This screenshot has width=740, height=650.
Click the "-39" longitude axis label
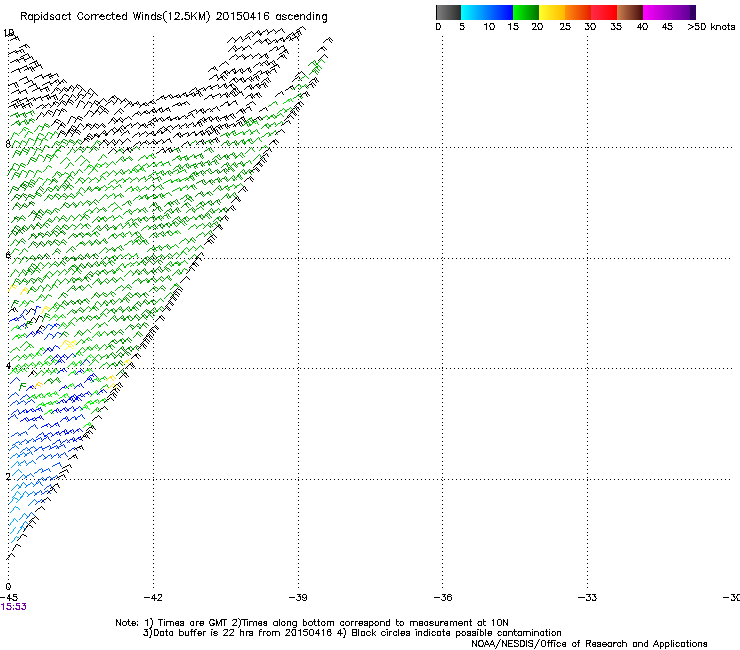(298, 598)
